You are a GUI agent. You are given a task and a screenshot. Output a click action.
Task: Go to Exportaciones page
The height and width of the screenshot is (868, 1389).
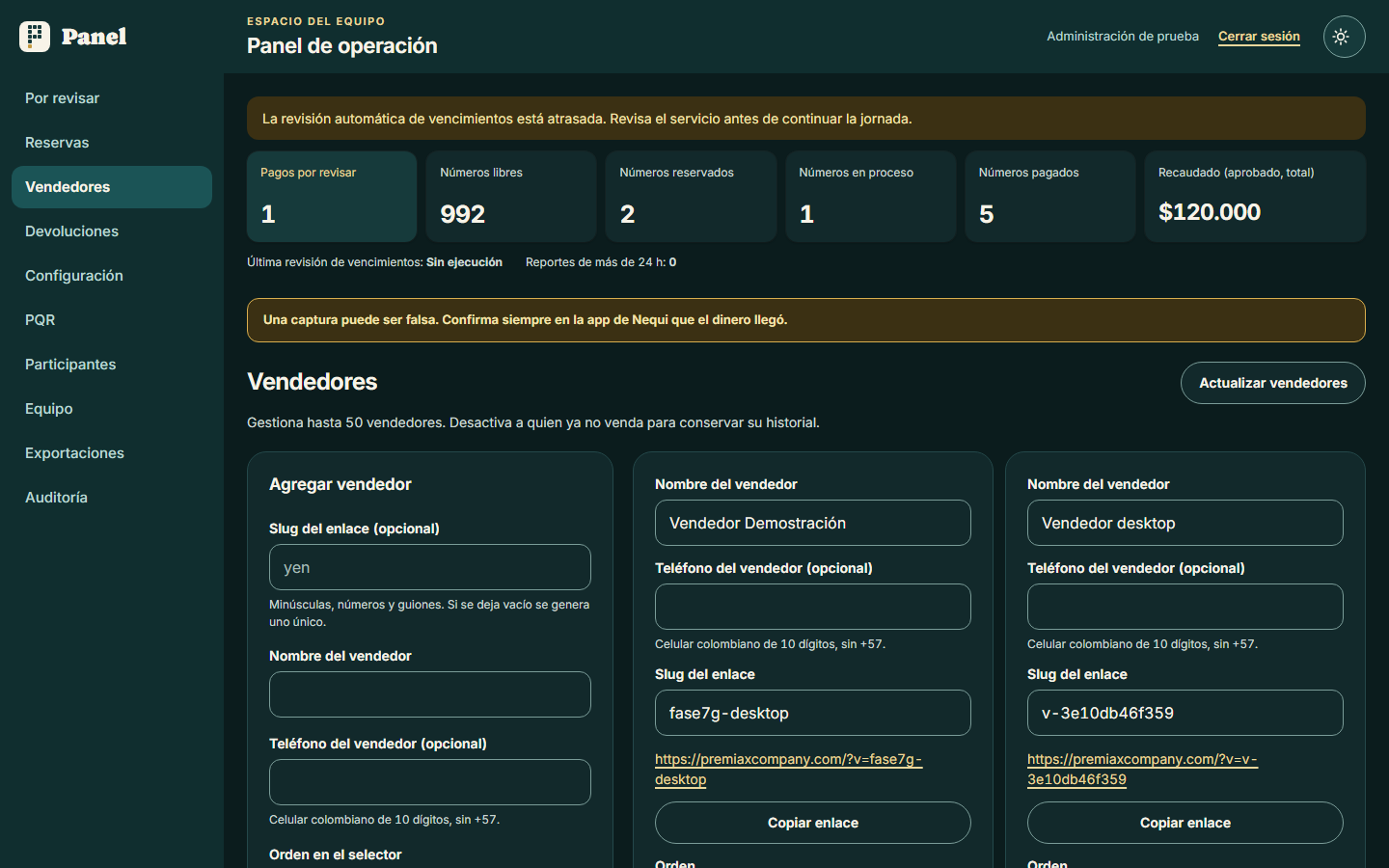tap(112, 453)
